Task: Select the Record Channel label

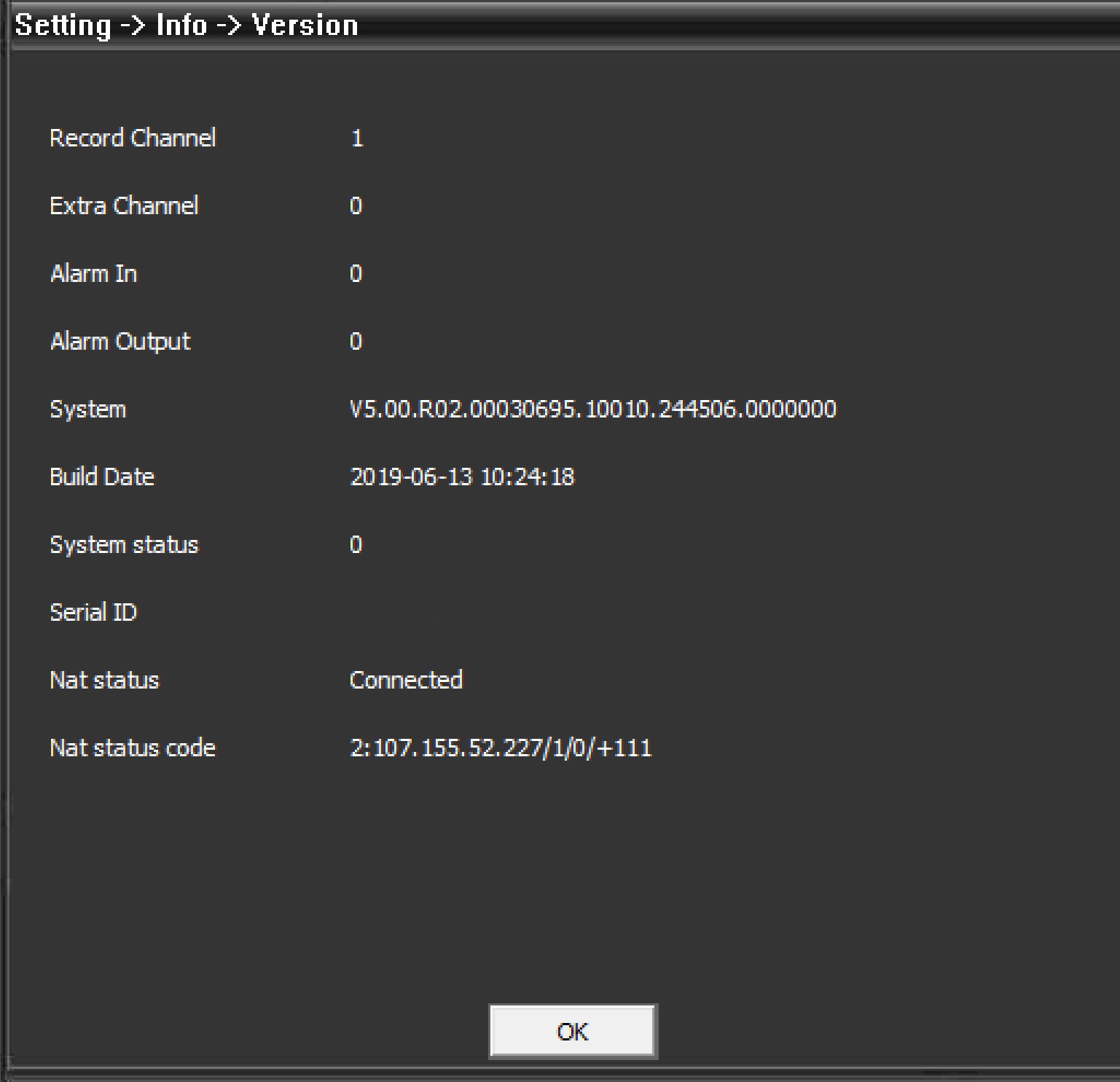Action: (133, 138)
